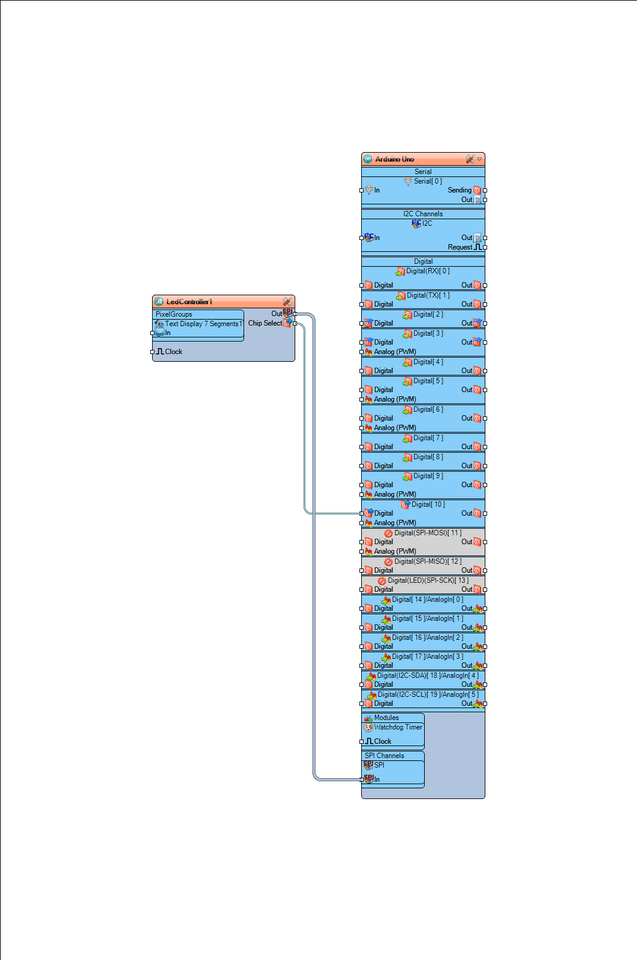This screenshot has height=960, width=637.
Task: Select the LedController1 Out SPI pin icon
Action: 287,313
